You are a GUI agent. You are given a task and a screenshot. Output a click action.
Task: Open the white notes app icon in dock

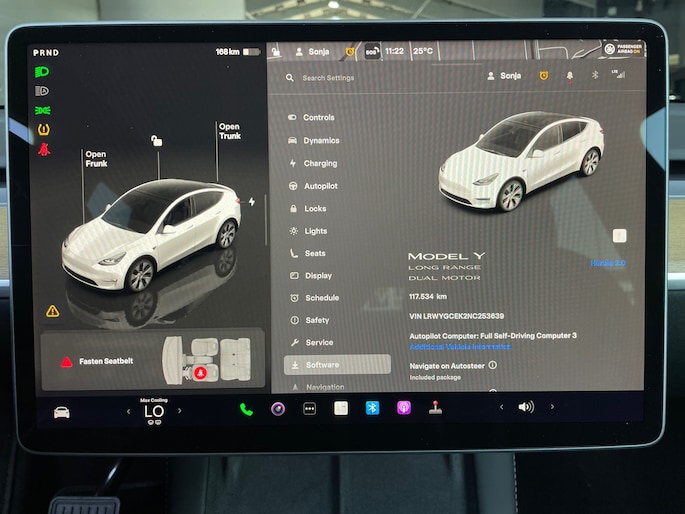pyautogui.click(x=341, y=408)
